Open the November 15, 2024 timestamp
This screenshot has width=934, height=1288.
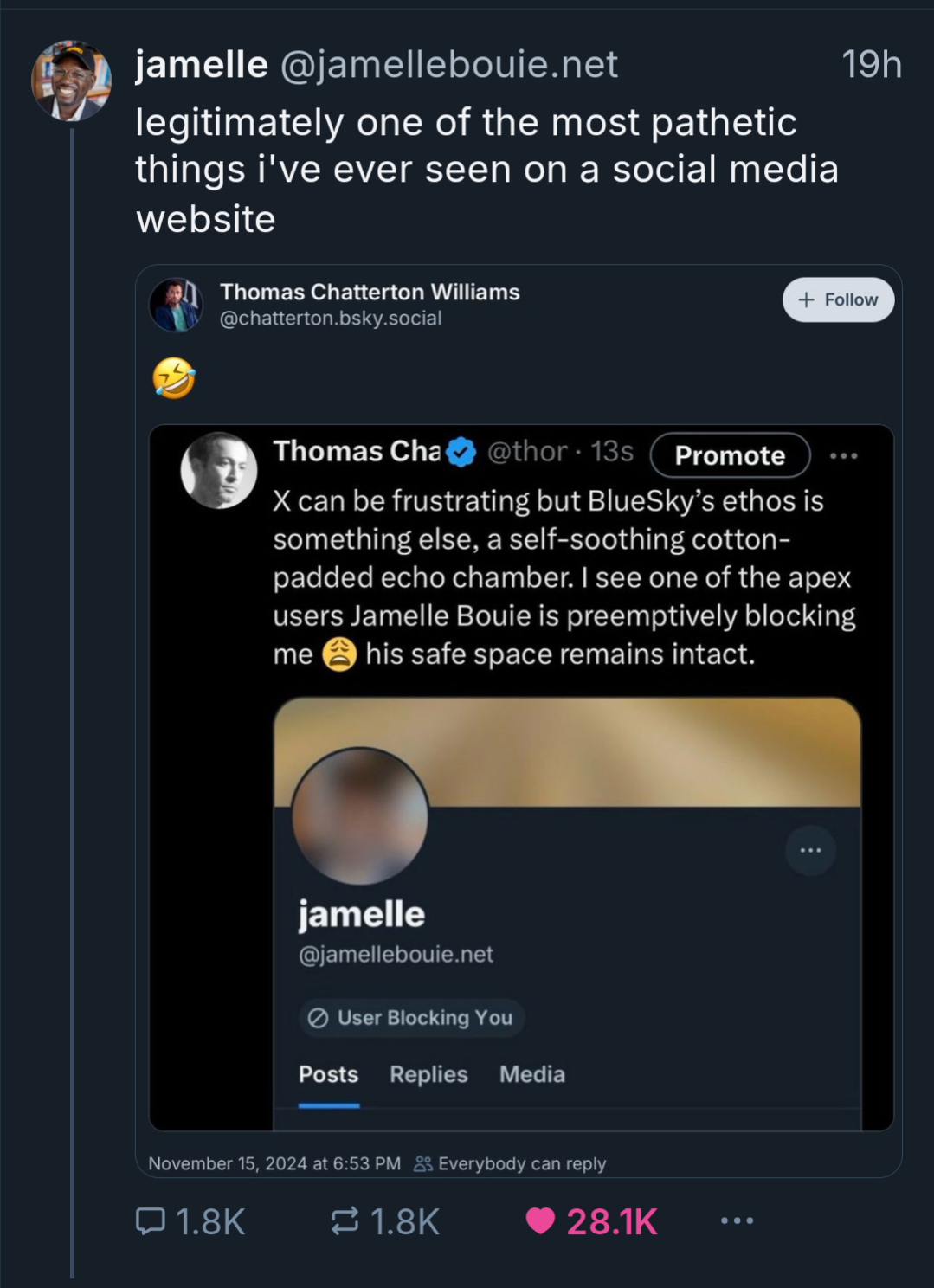tap(274, 1163)
